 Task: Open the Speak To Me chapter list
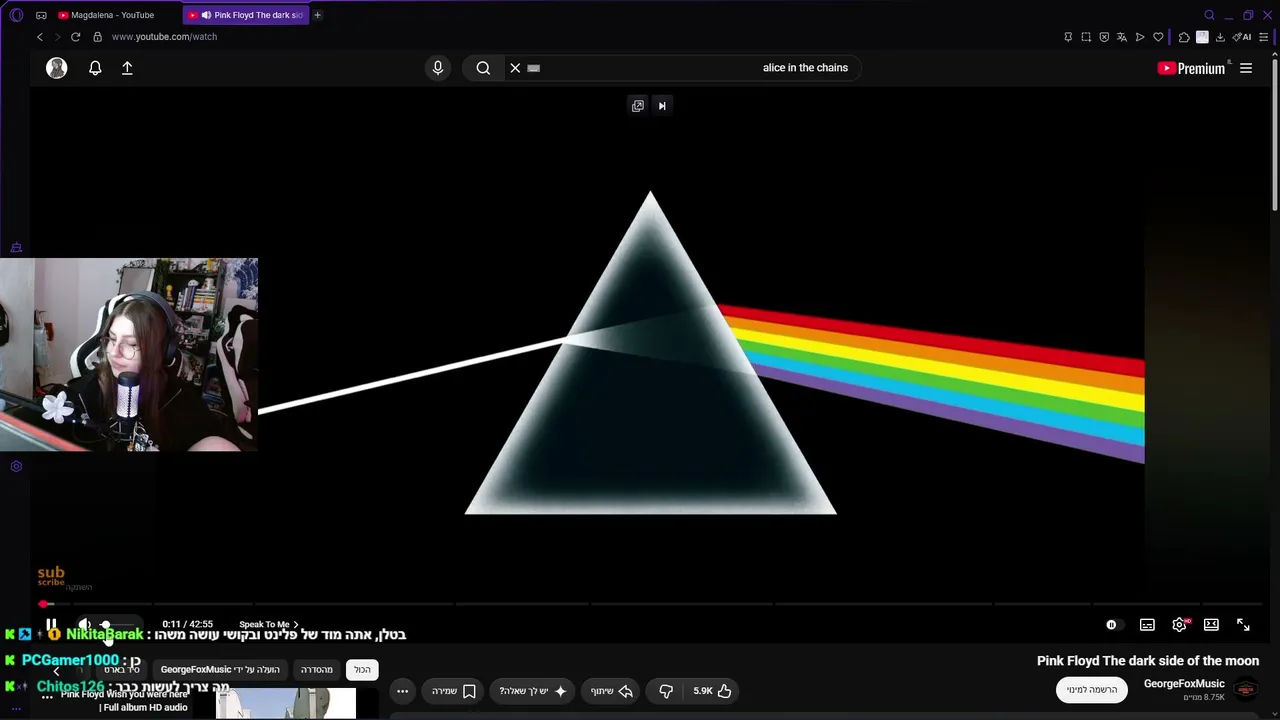268,625
